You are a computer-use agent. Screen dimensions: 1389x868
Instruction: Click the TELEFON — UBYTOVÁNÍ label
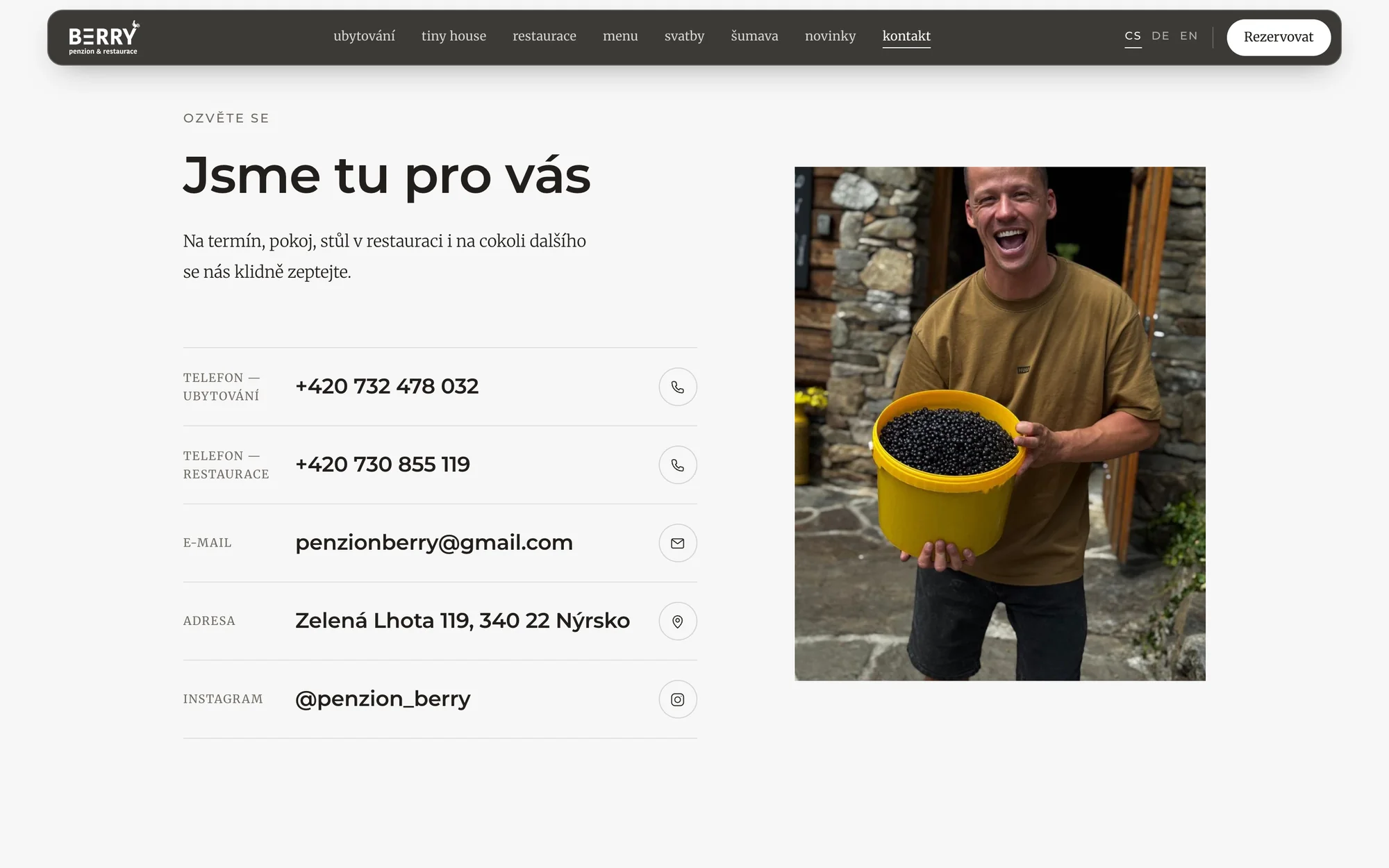(222, 387)
